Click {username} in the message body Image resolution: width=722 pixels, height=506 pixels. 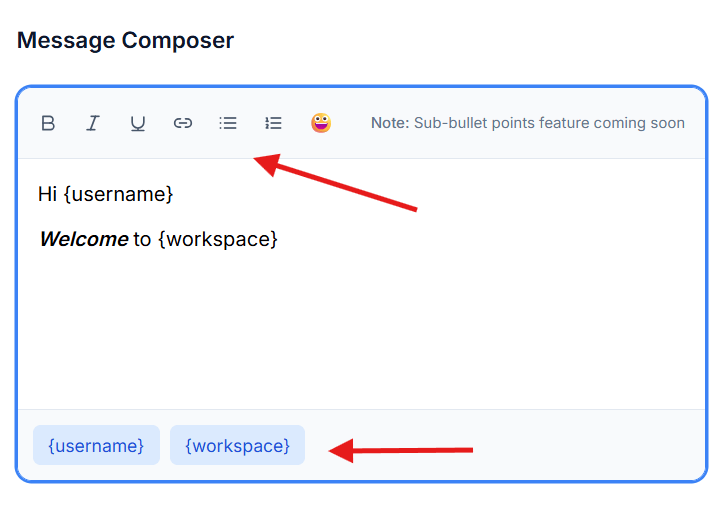[118, 194]
